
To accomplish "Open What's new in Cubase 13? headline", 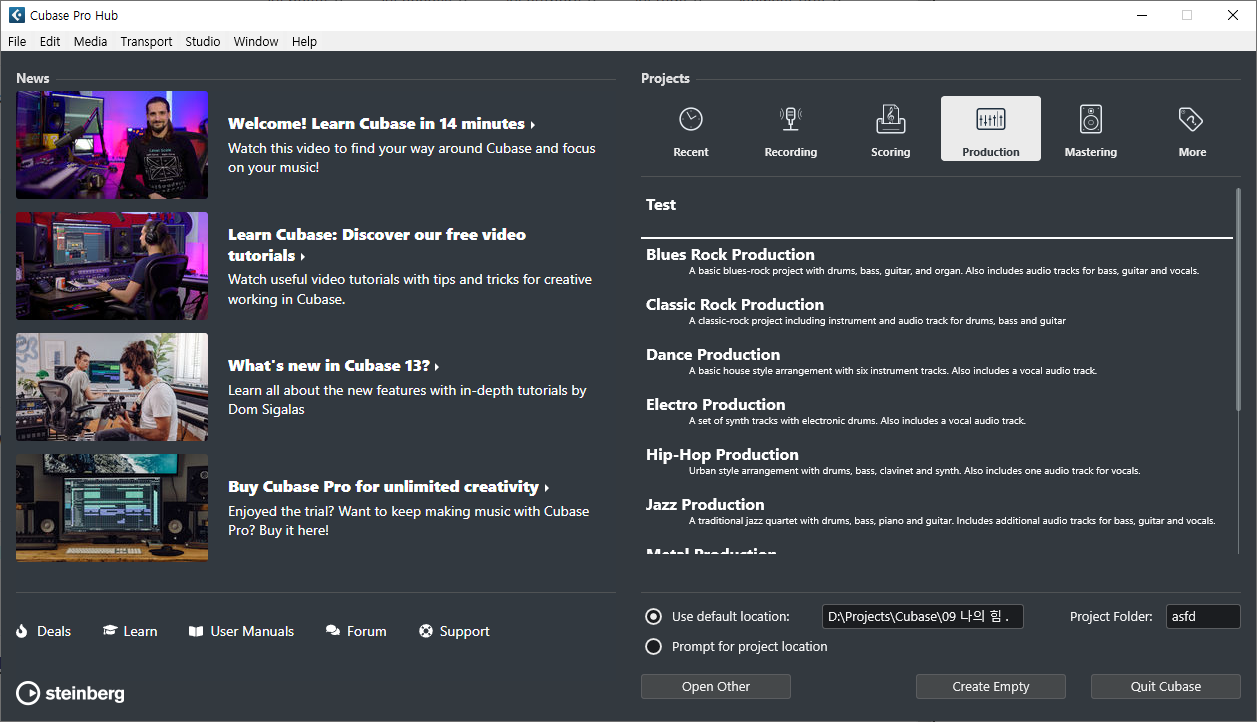I will pyautogui.click(x=333, y=366).
